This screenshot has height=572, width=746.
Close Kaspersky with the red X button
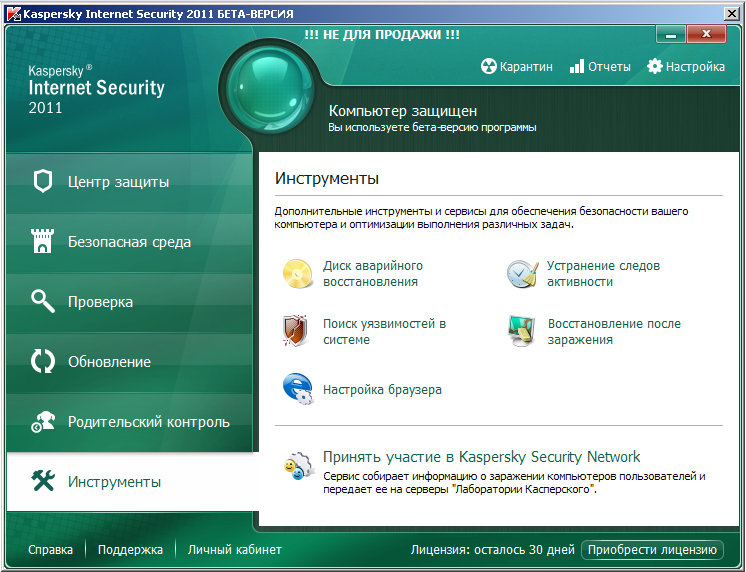pos(706,34)
